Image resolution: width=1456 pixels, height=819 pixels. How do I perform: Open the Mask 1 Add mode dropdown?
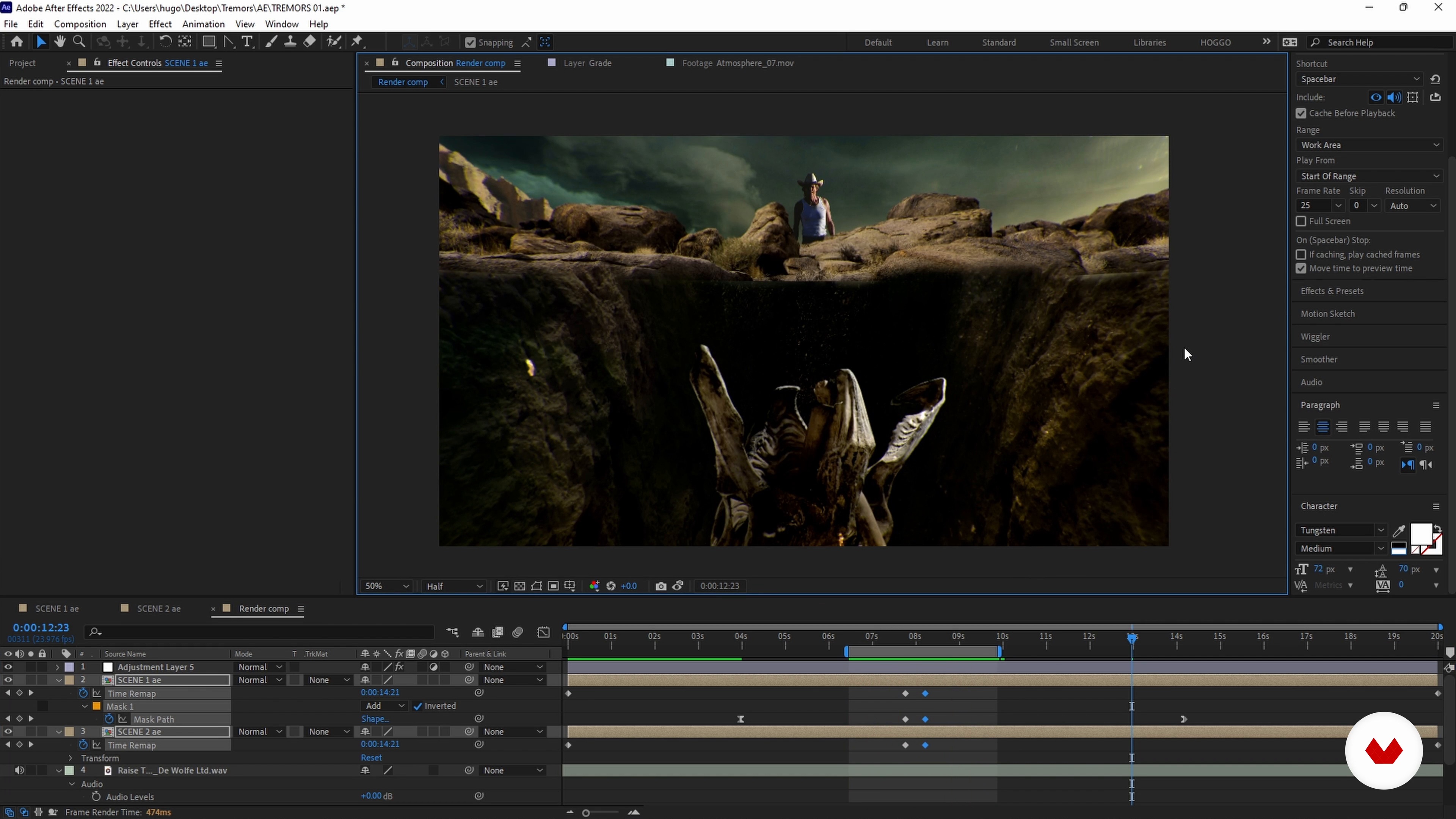(x=384, y=706)
